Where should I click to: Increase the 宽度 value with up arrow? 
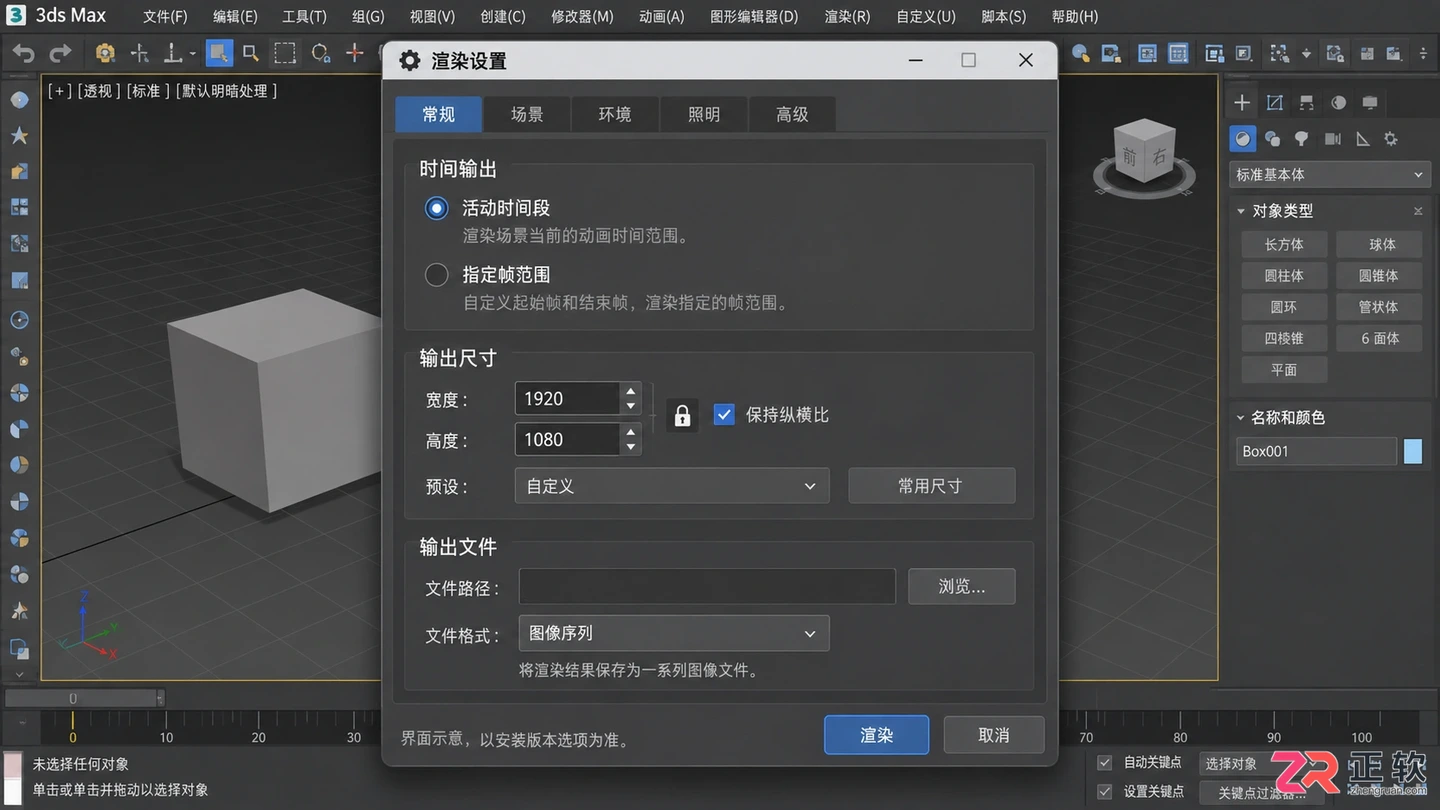630,391
